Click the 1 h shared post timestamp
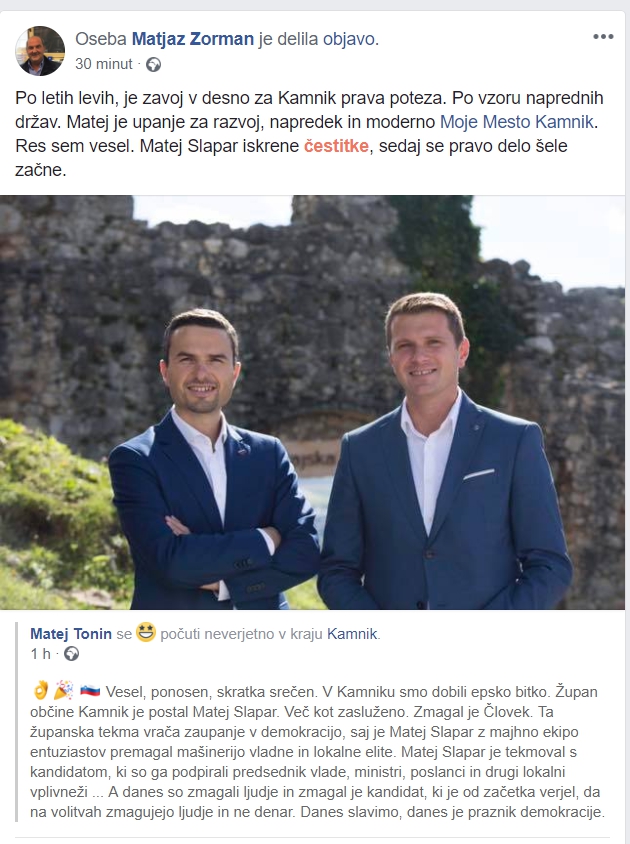Screen dimensions: 630x844 point(40,654)
